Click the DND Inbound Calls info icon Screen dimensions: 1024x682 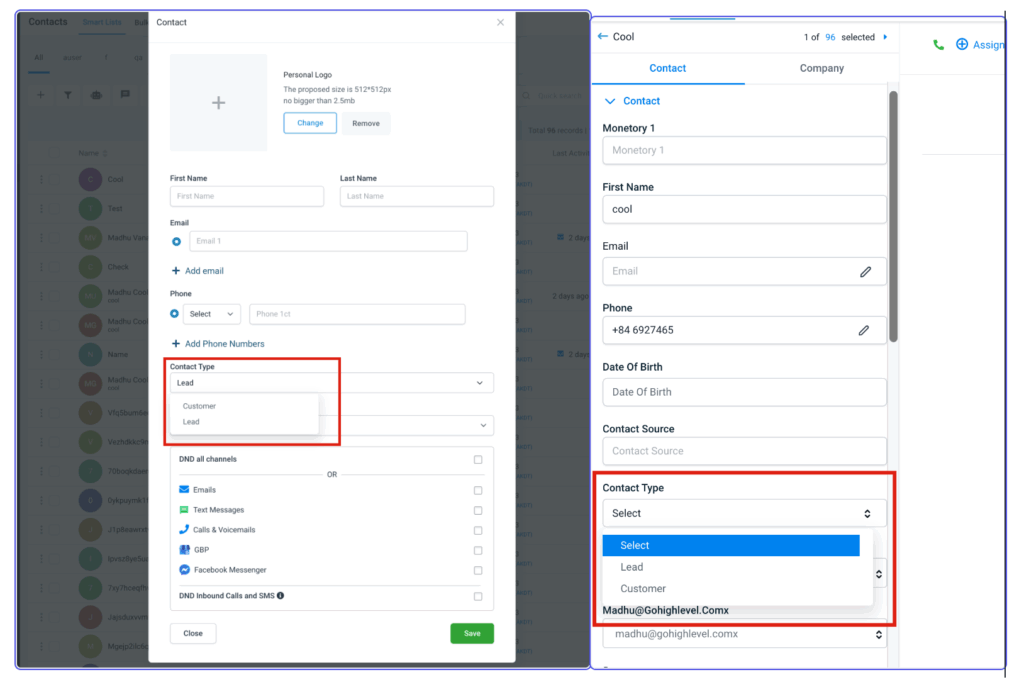point(280,596)
